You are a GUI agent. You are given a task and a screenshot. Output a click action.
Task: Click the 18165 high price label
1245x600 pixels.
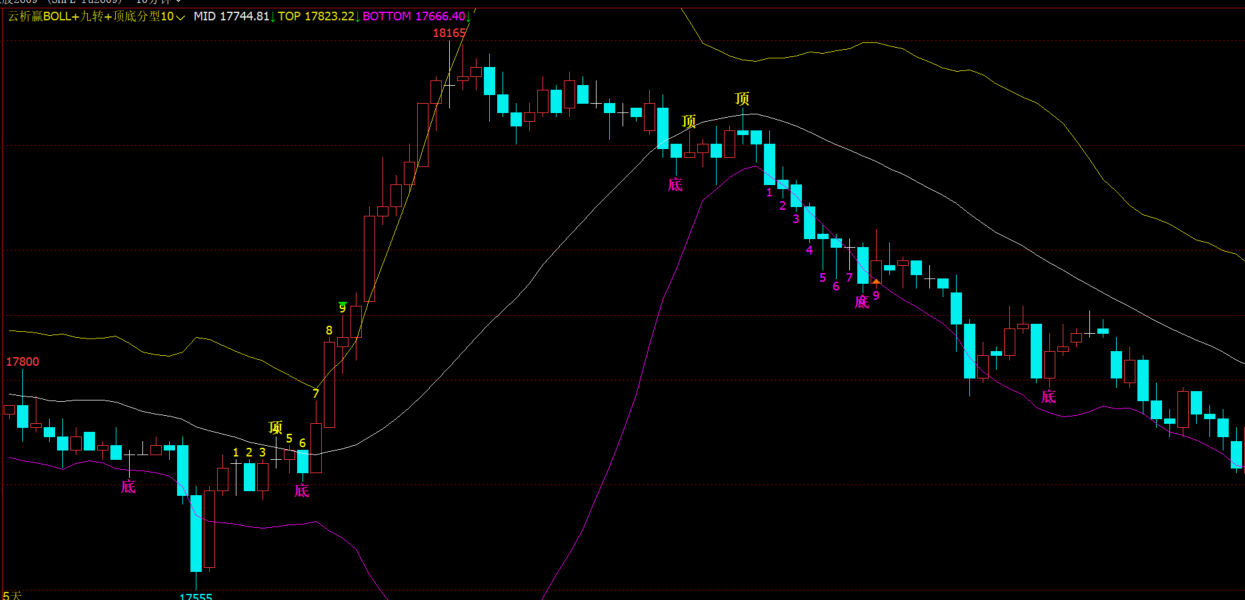click(449, 33)
